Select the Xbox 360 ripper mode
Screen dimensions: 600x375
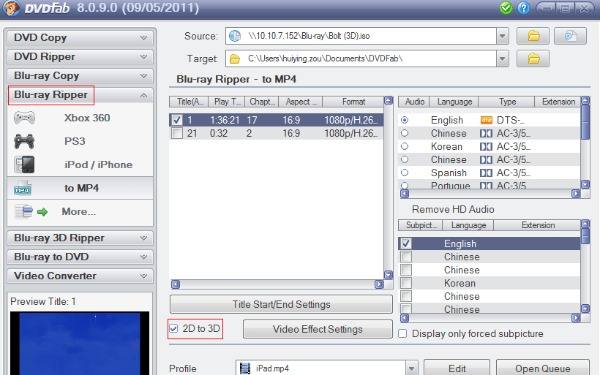pyautogui.click(x=80, y=118)
